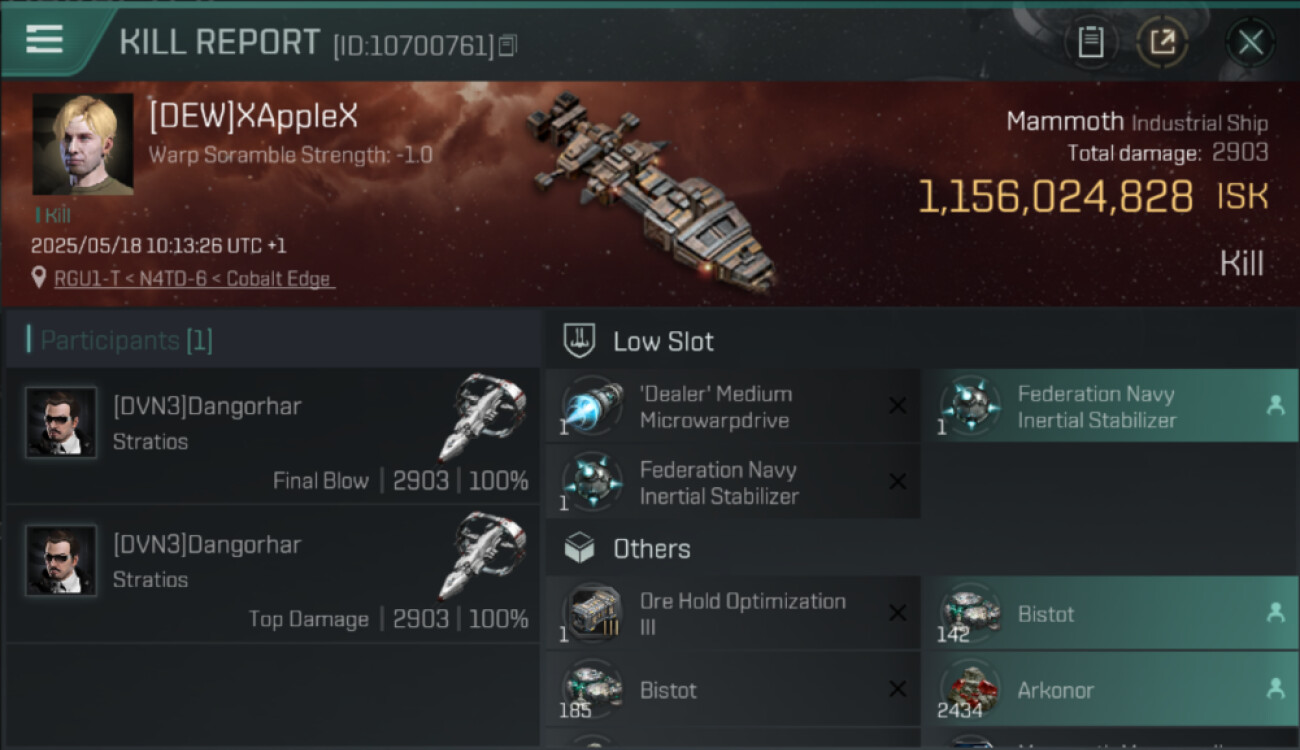Screen dimensions: 1300x750
Task: Click the Ore Hold Optimization III icon
Action: [593, 613]
